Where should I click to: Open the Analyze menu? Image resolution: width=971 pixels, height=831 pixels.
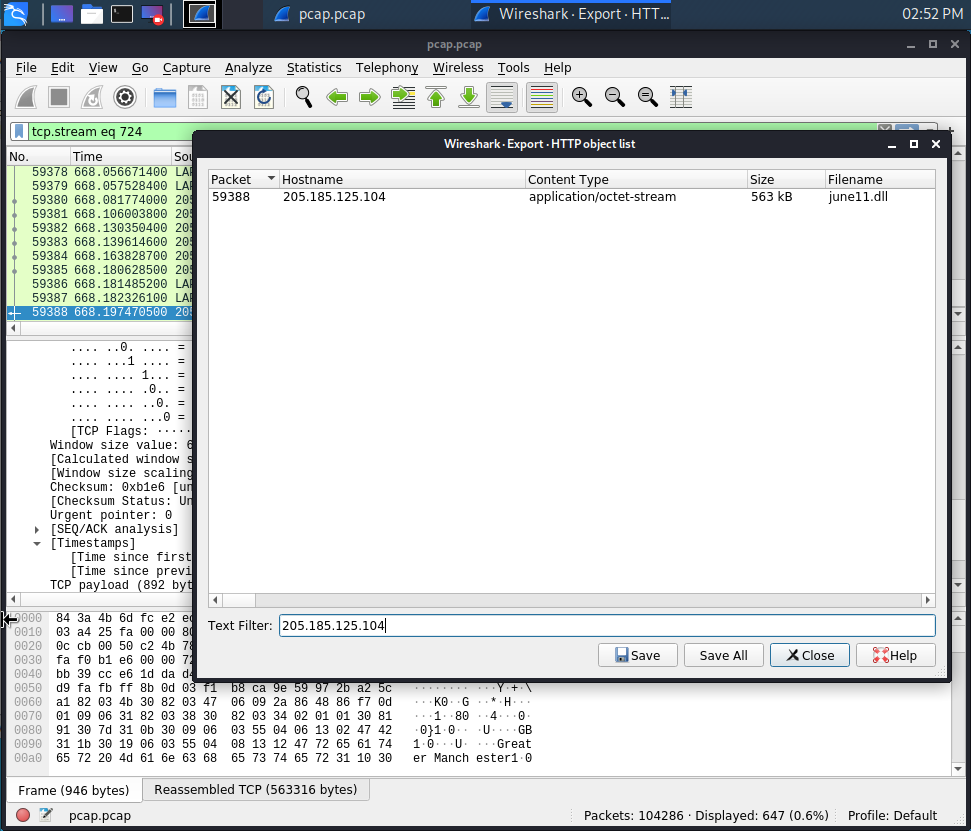point(248,67)
